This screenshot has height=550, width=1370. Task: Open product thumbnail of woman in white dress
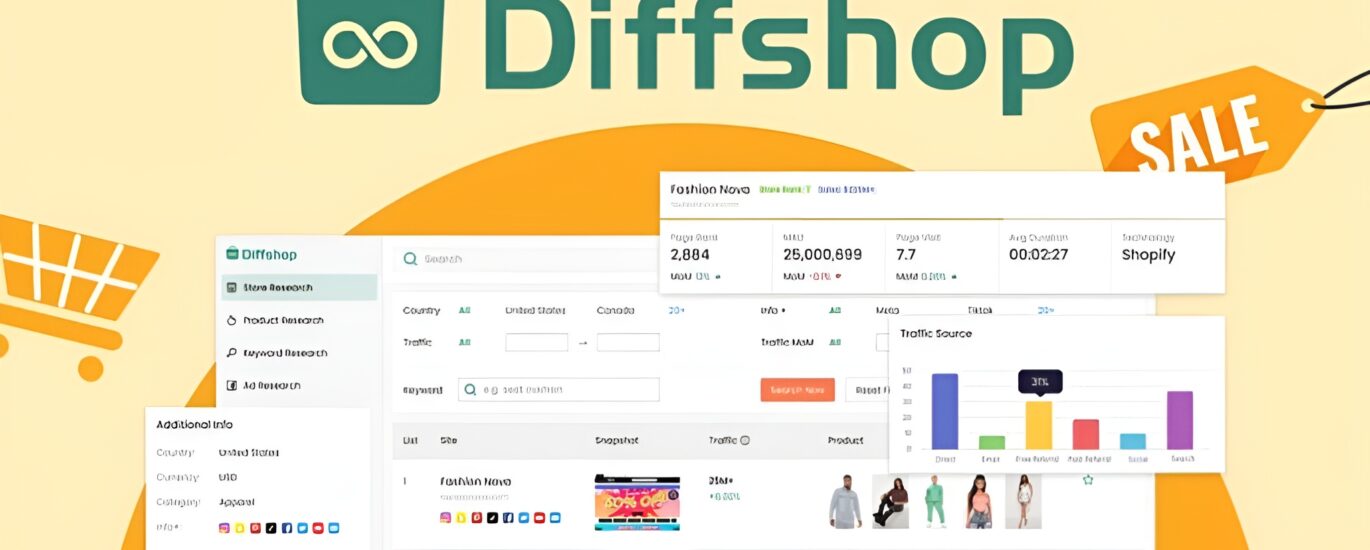(1023, 501)
